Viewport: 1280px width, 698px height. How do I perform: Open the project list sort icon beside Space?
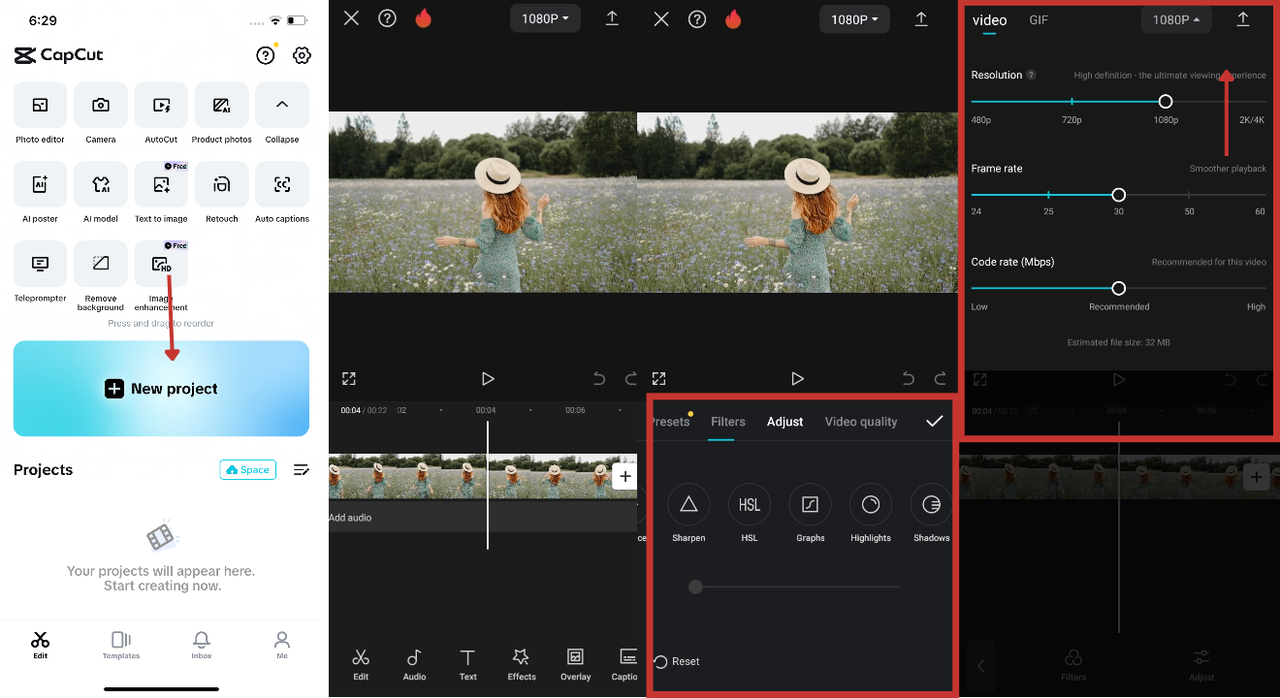(x=301, y=470)
